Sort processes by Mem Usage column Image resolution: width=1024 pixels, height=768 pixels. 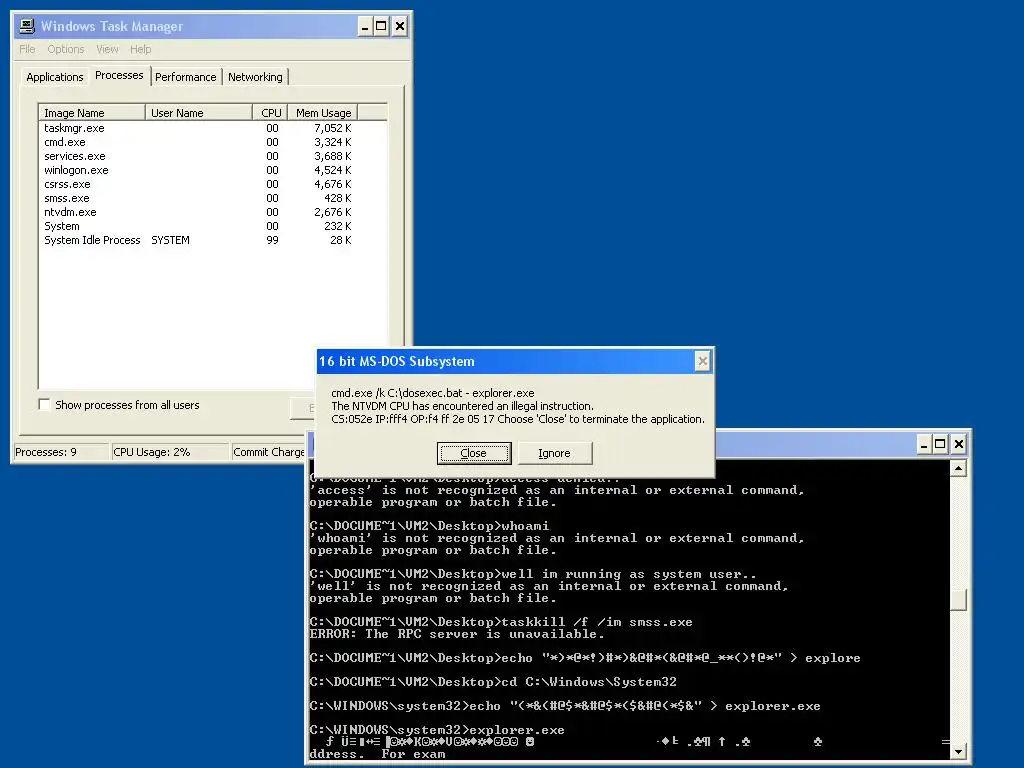(323, 112)
